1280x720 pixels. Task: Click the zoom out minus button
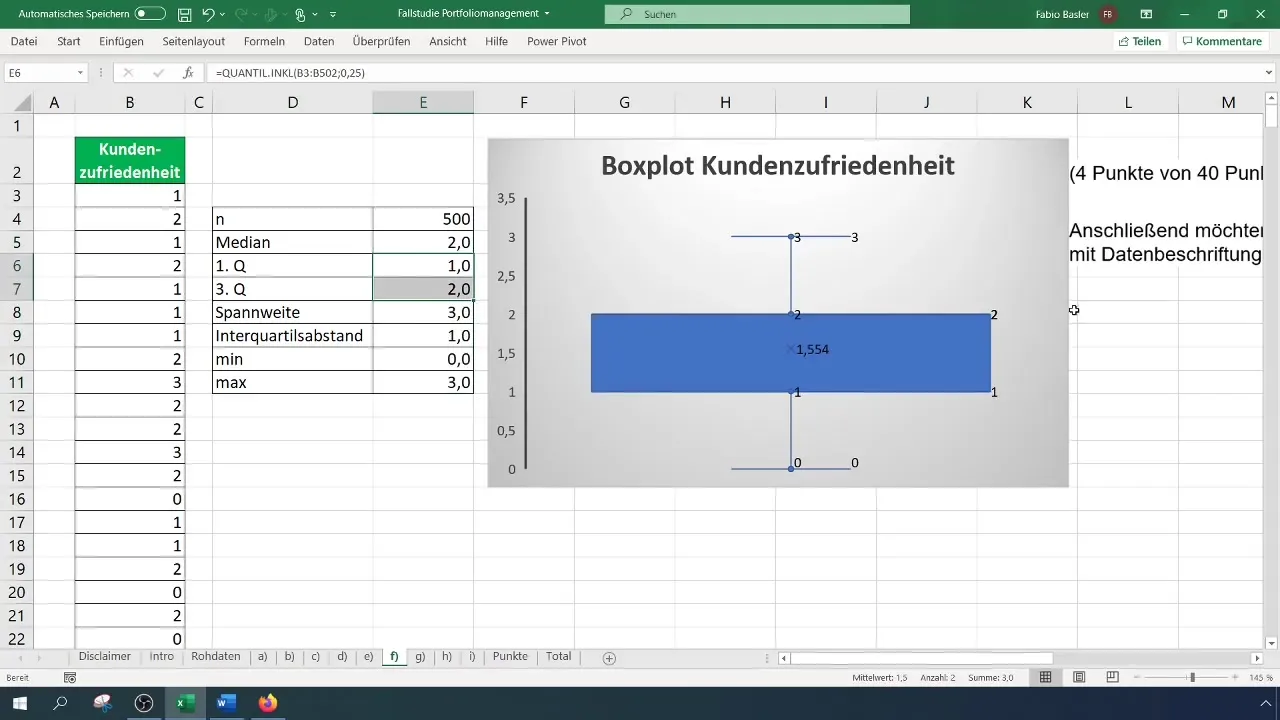tap(1135, 678)
